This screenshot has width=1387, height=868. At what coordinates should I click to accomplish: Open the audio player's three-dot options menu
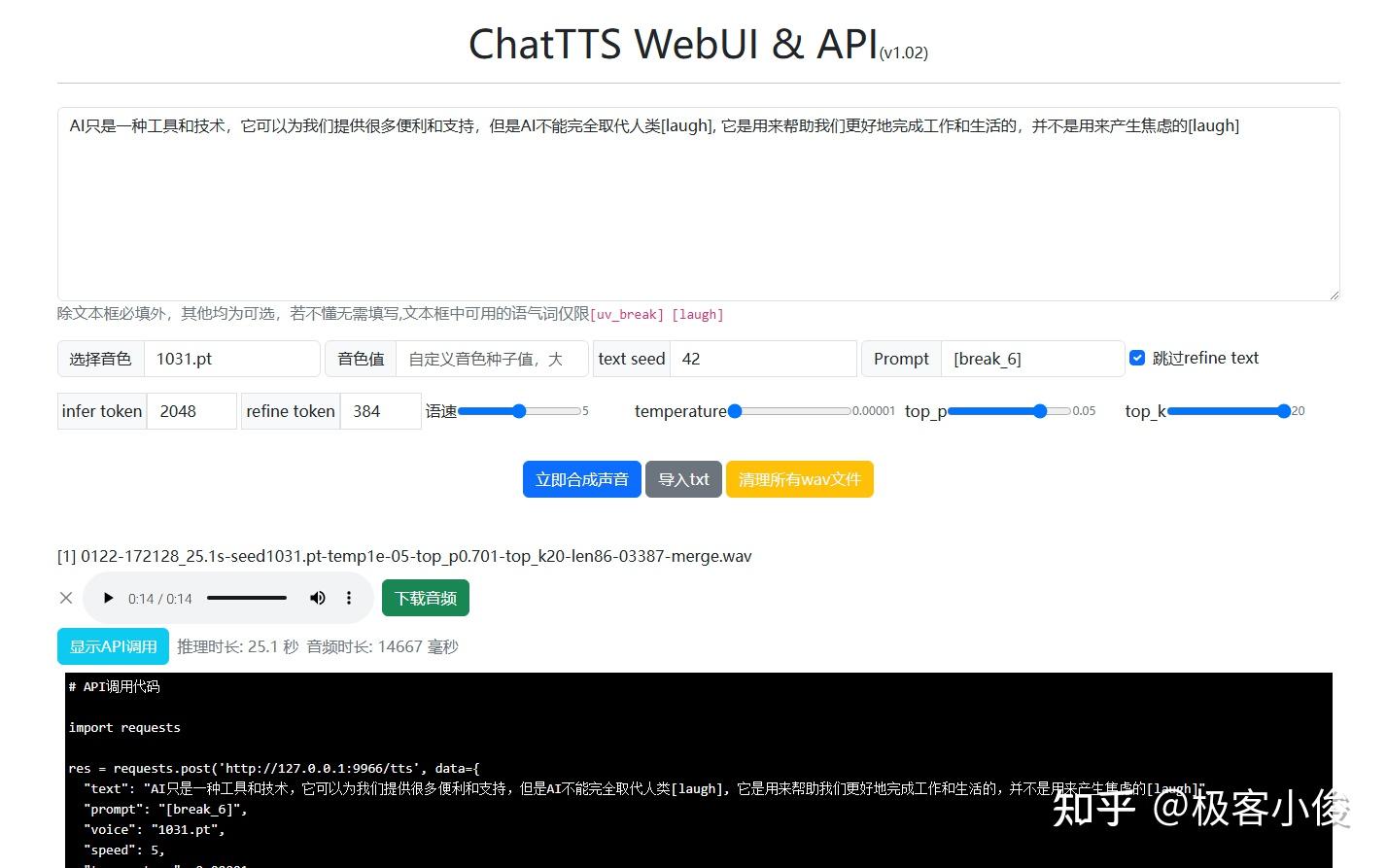click(x=349, y=598)
